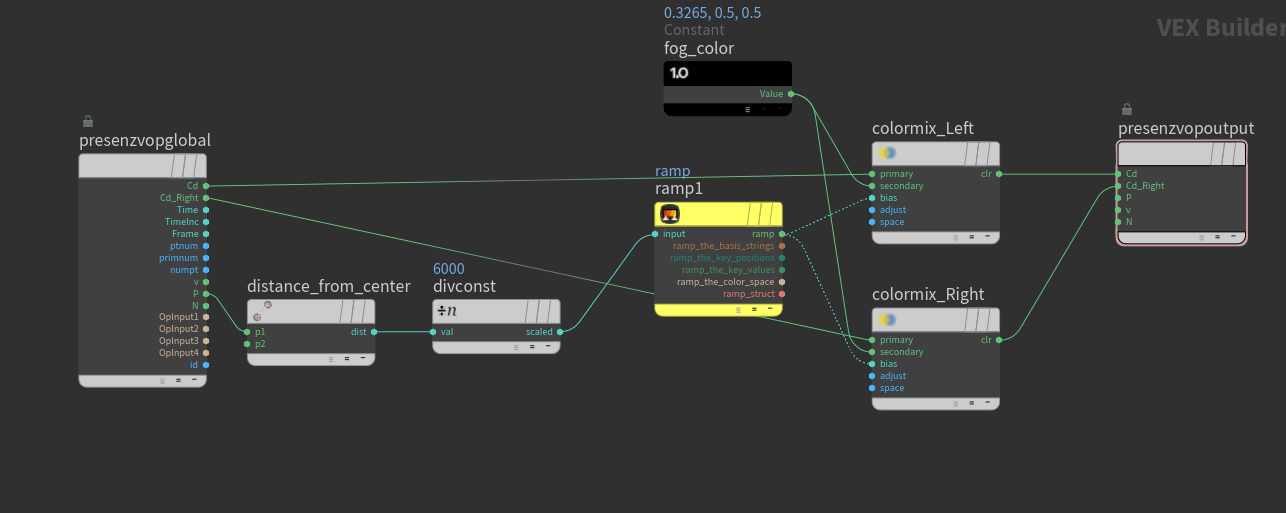Click the OpInput1 port on presenzvopglobal

(x=206, y=317)
